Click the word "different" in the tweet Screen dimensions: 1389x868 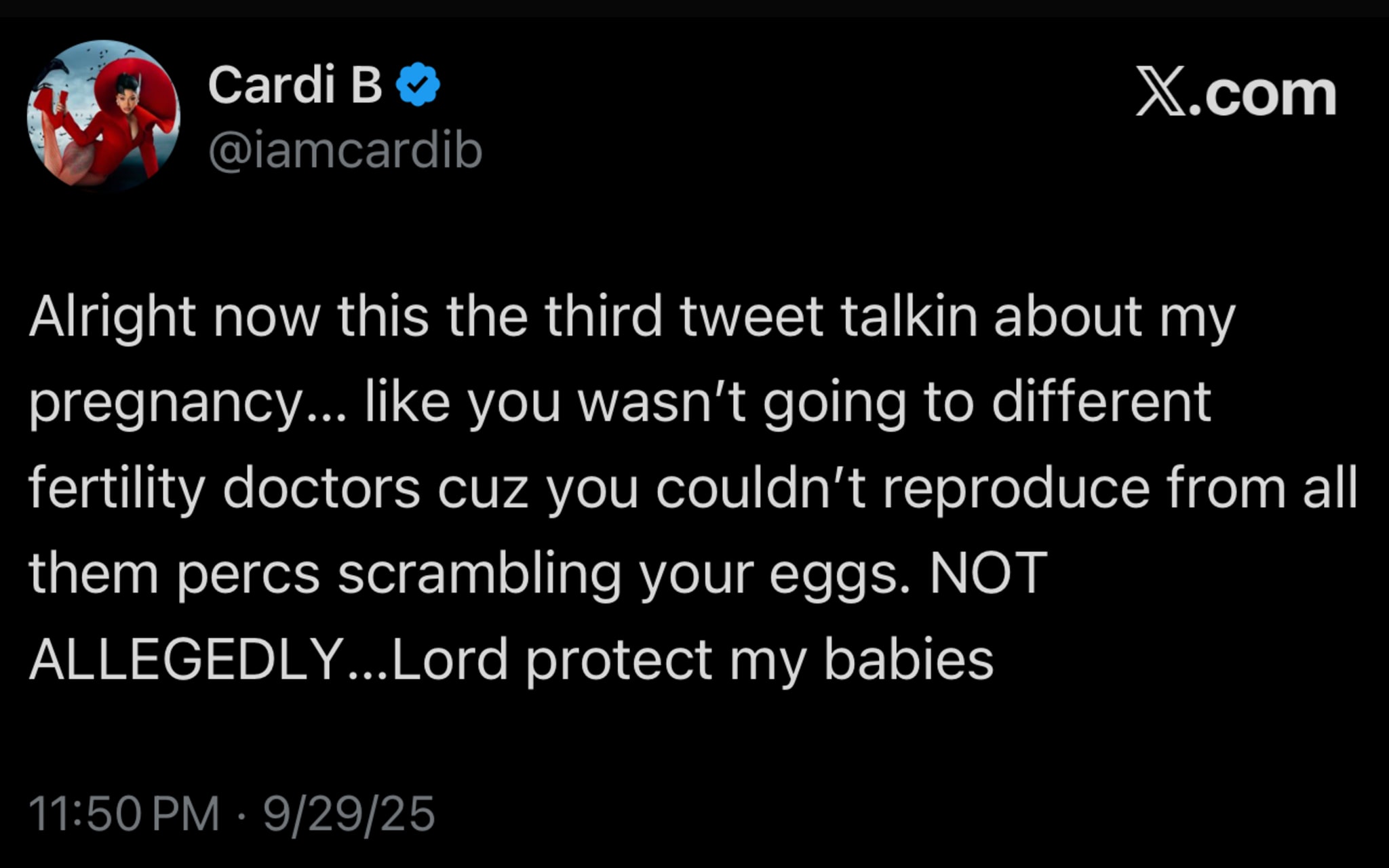[1101, 401]
